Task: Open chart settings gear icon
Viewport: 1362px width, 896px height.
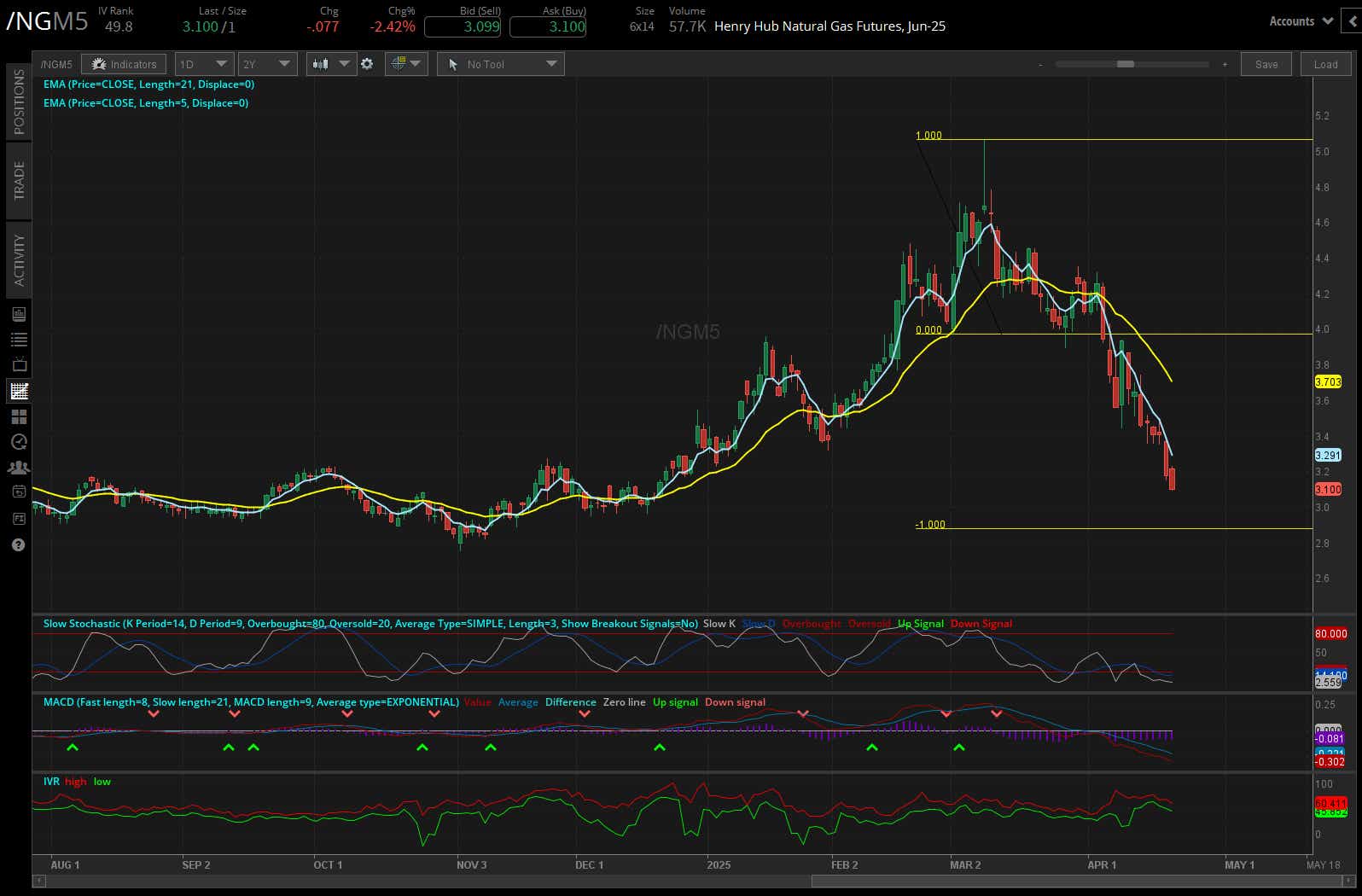Action: 367,64
